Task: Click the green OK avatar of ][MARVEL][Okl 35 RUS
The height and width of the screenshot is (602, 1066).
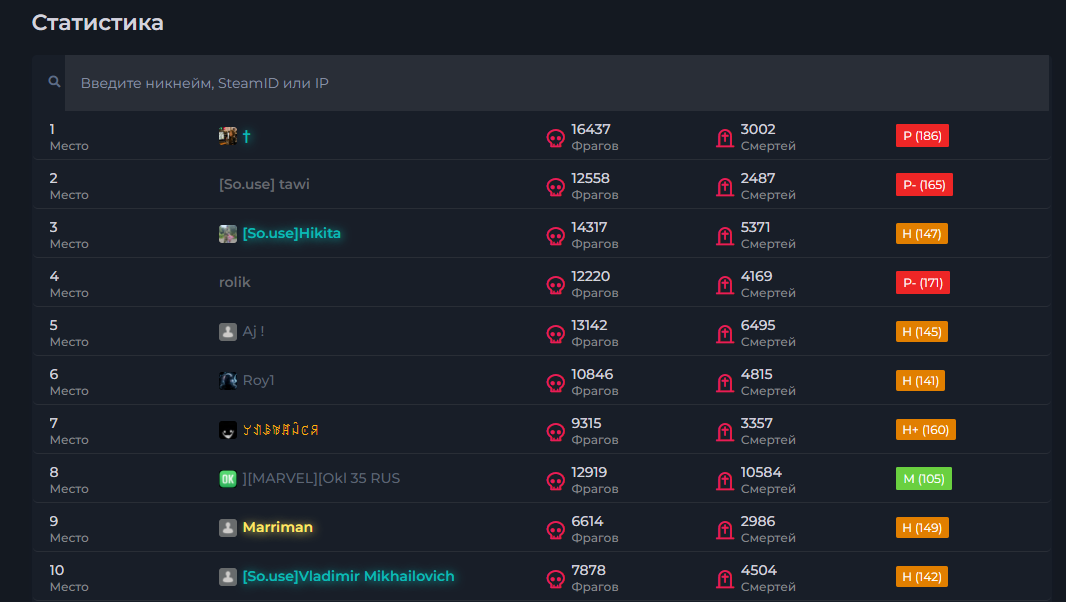Action: point(228,479)
